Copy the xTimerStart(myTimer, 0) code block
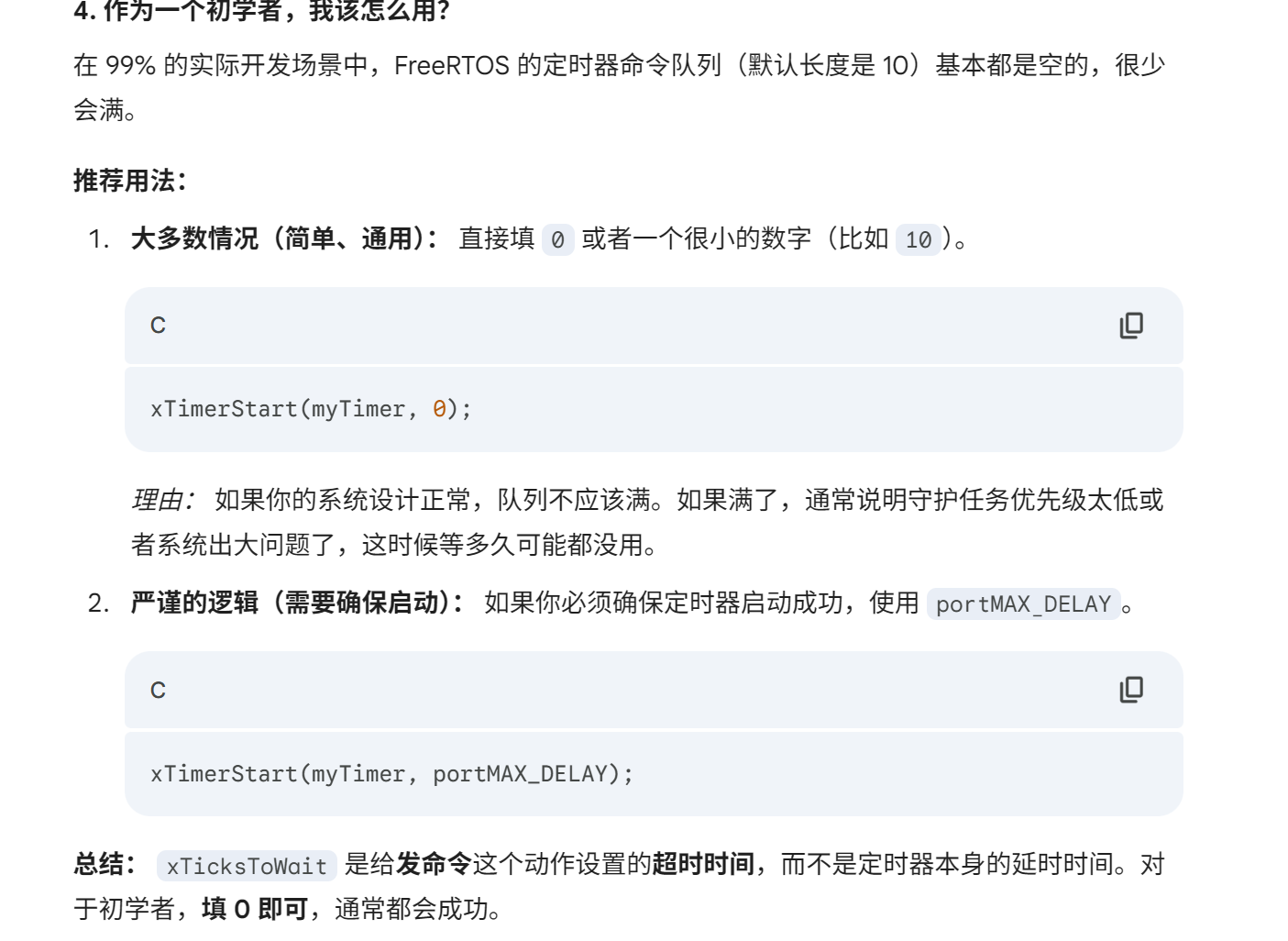 1131,326
